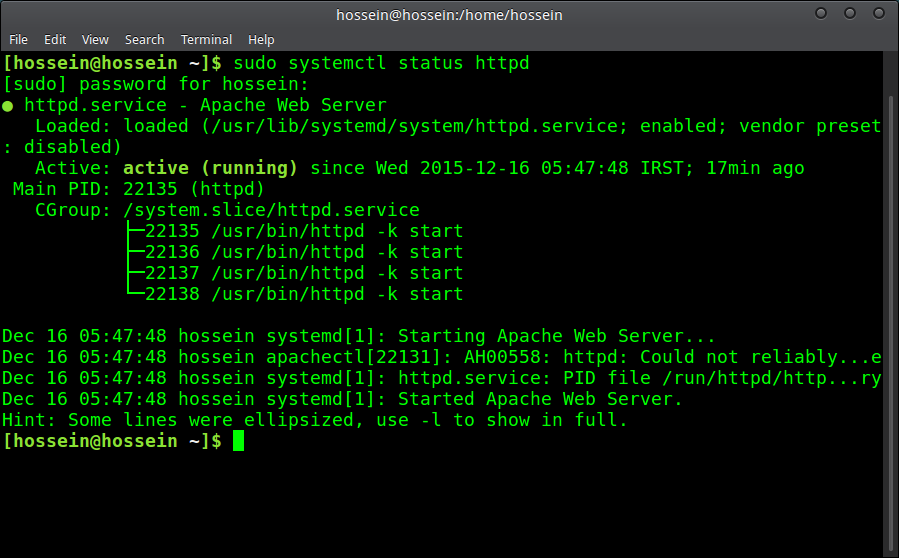Image resolution: width=899 pixels, height=558 pixels.
Task: Click the vertical scrollbar of the terminal
Action: (x=892, y=321)
